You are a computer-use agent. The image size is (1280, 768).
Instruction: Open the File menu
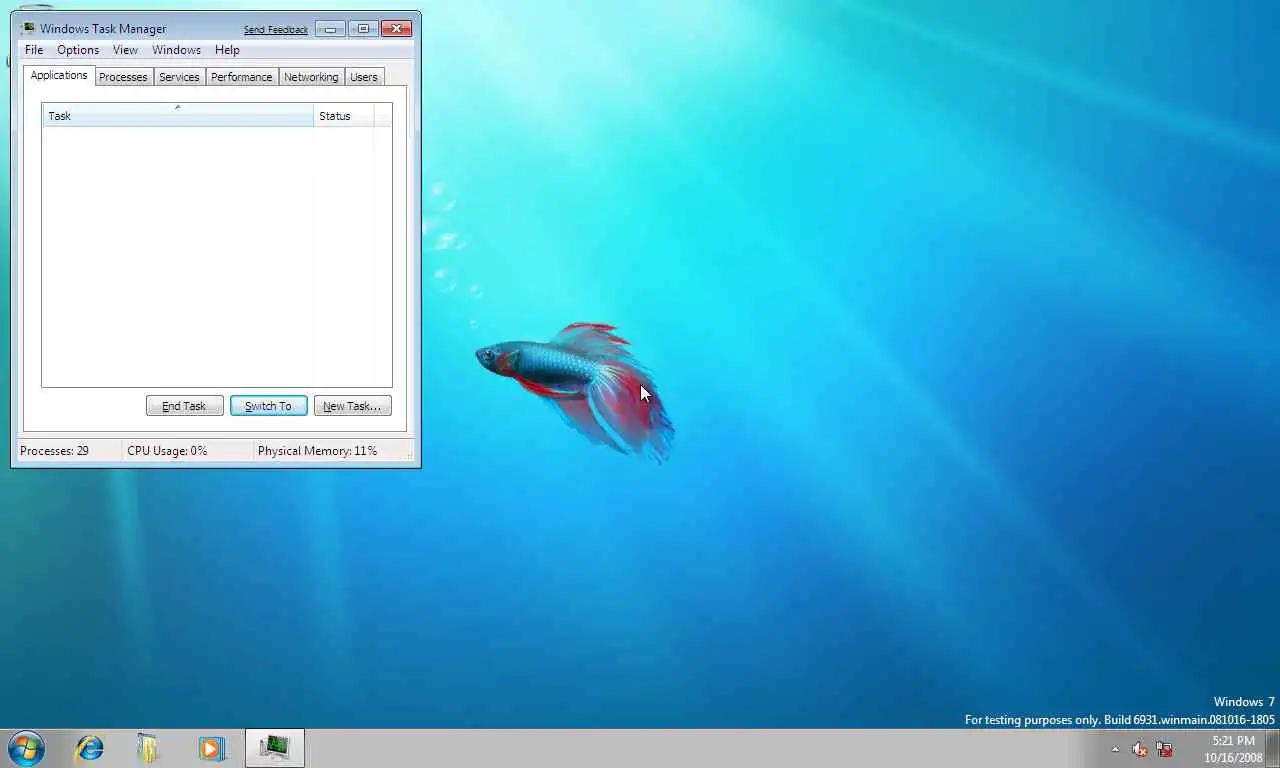pyautogui.click(x=34, y=50)
